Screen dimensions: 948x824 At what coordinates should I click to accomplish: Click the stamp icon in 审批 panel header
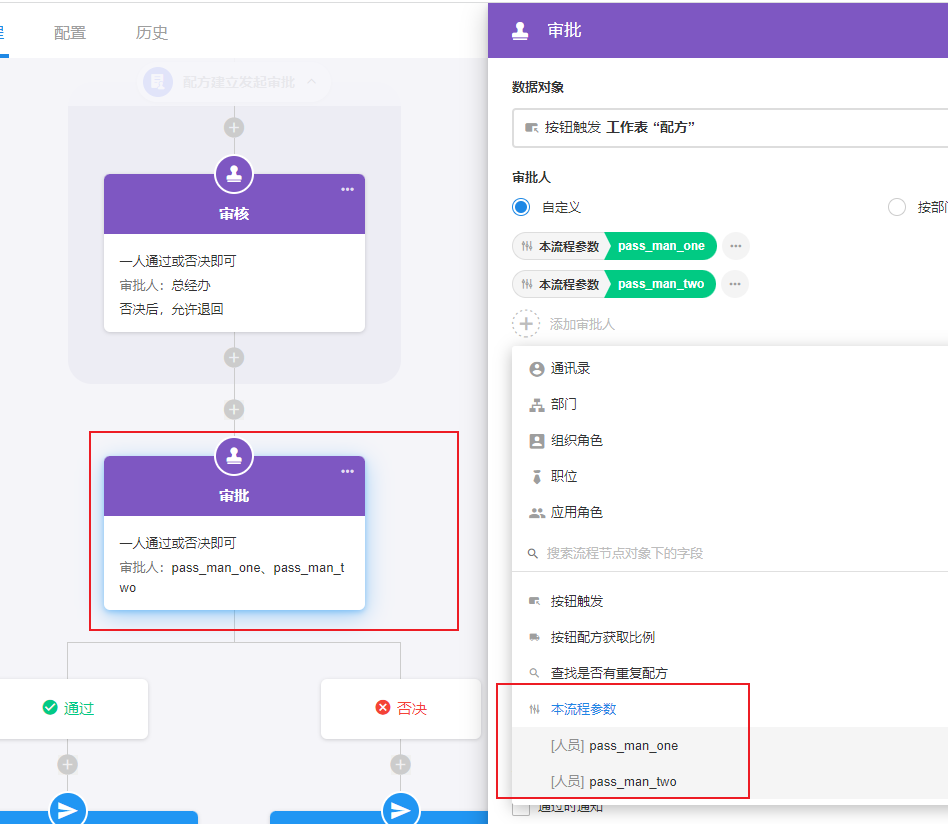520,30
